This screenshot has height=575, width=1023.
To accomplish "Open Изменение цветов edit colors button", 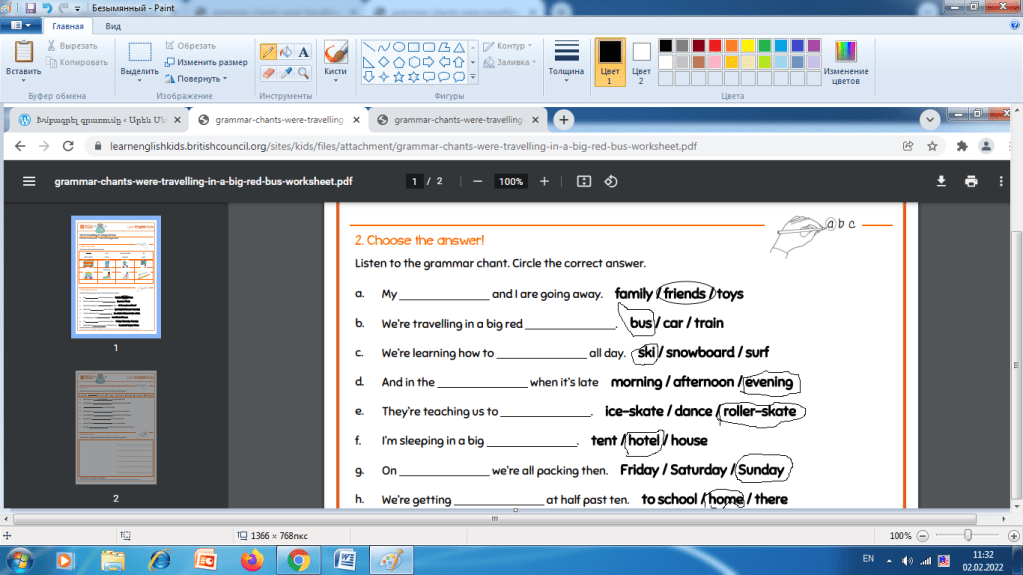I will pos(846,60).
